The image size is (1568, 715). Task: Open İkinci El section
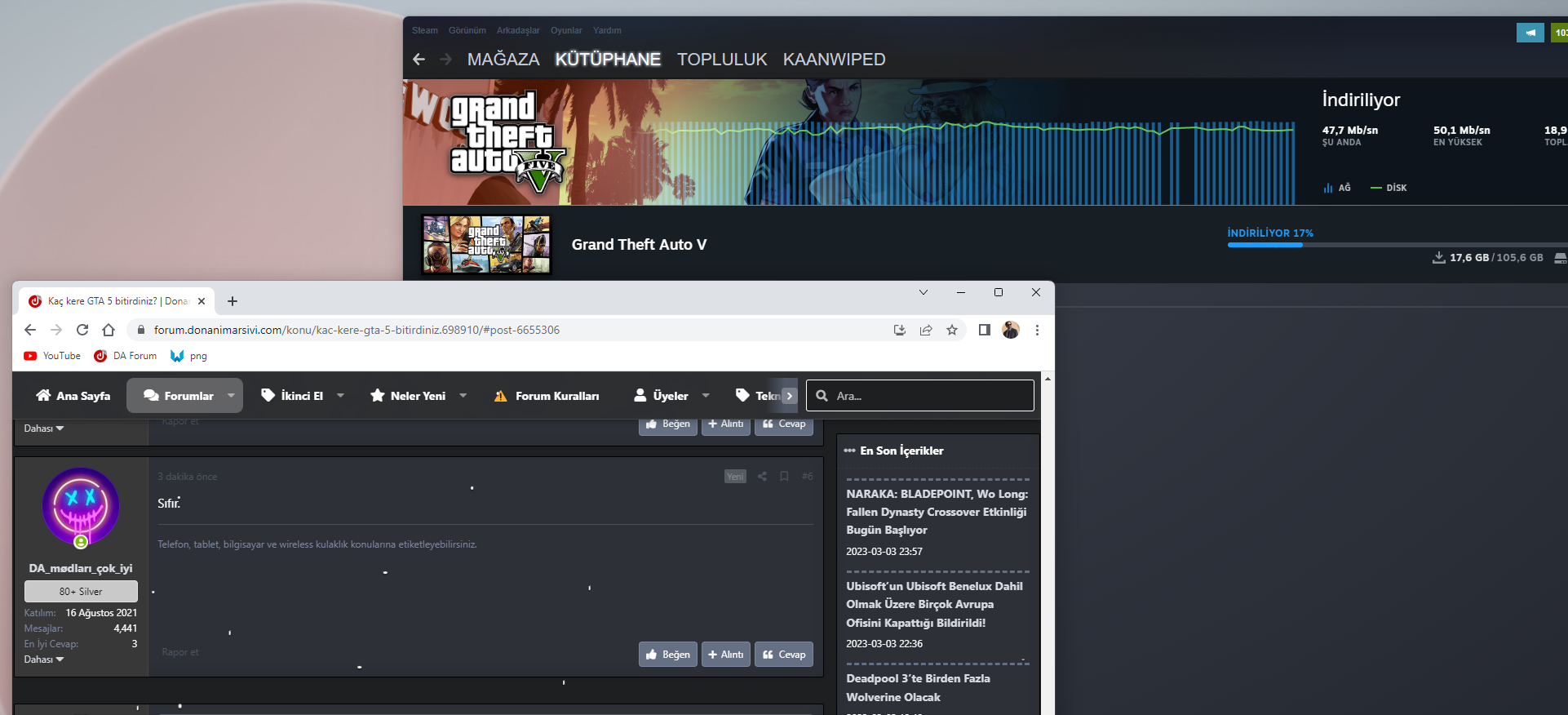292,396
